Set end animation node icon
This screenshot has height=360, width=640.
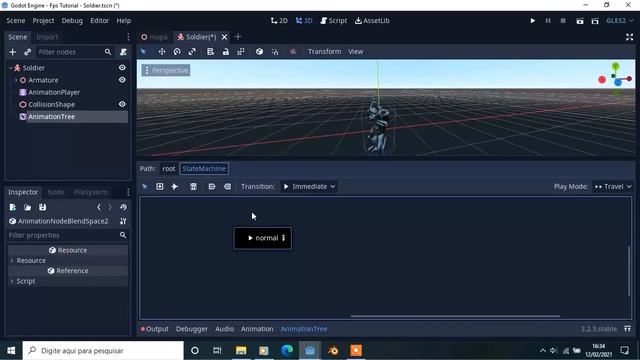click(x=227, y=187)
